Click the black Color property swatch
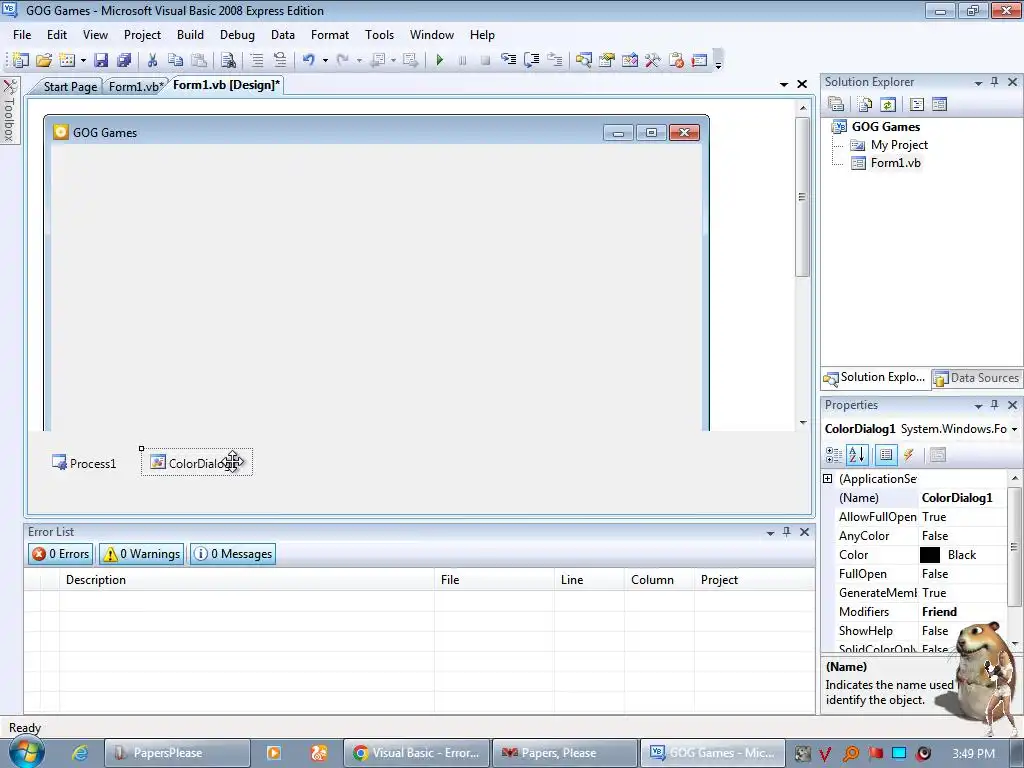The image size is (1024, 768). 929,554
